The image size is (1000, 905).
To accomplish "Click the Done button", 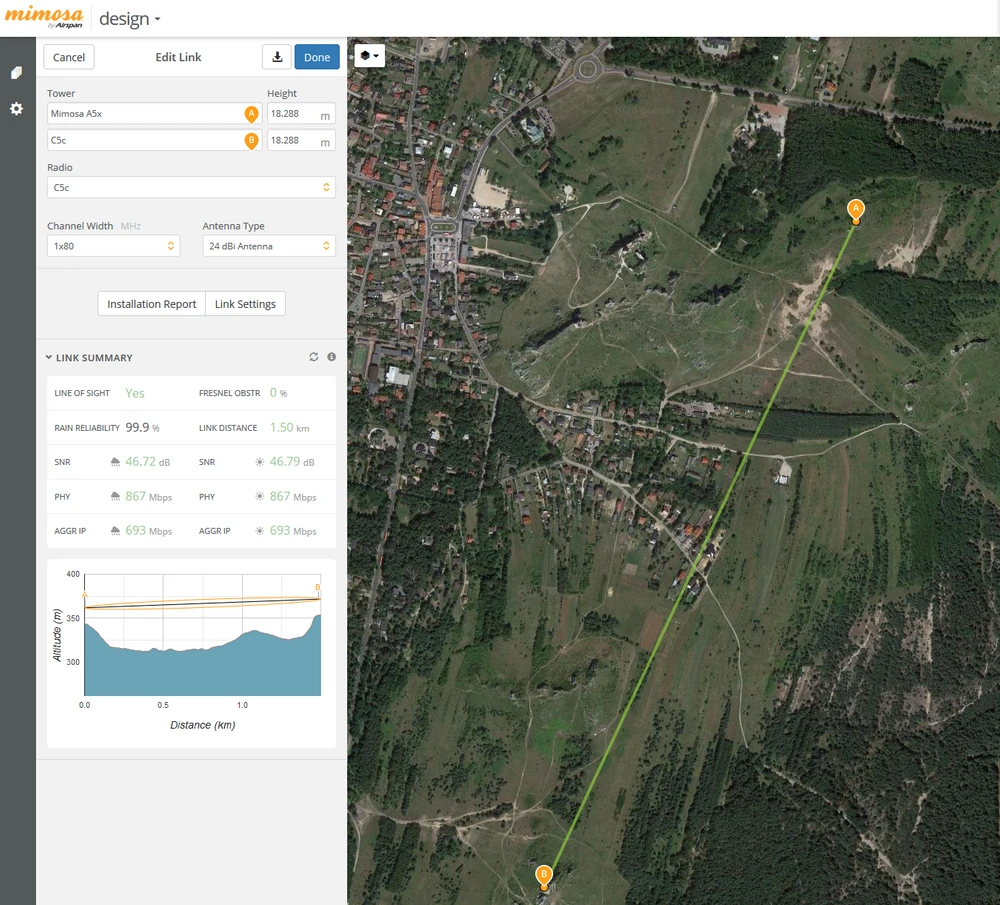I will click(316, 57).
